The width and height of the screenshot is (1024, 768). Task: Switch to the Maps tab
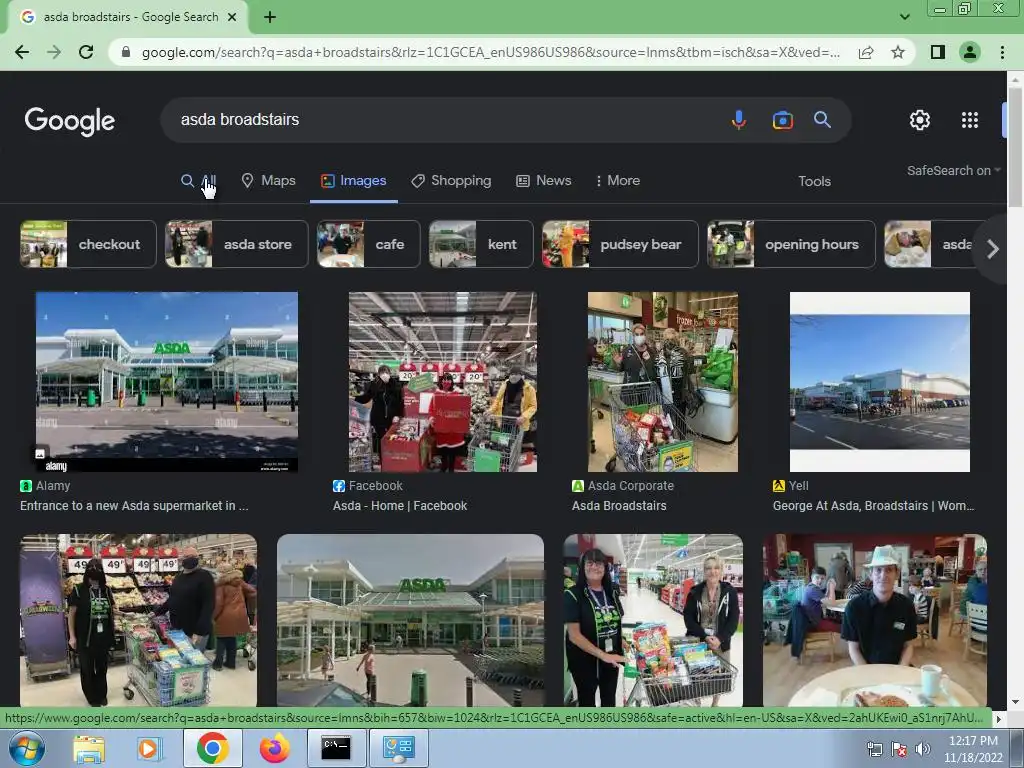268,181
